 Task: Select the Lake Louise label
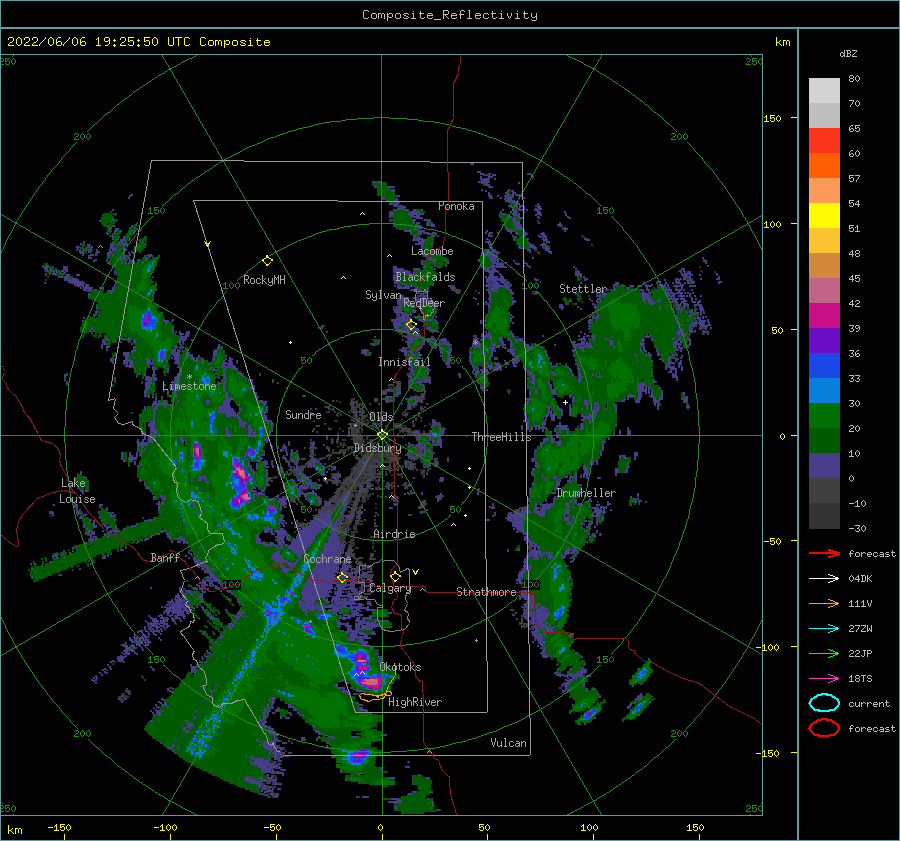(x=77, y=491)
